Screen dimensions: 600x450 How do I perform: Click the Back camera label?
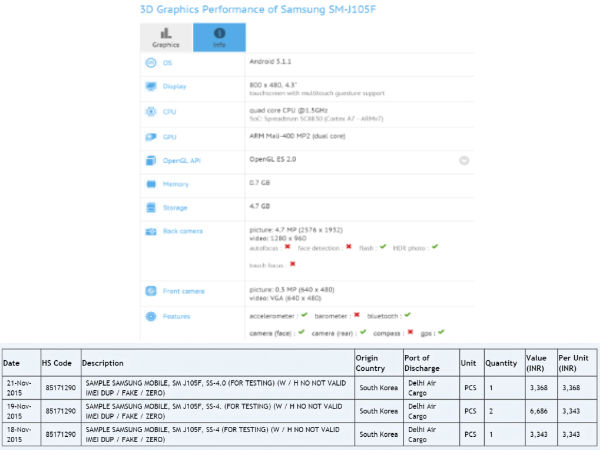tap(183, 231)
